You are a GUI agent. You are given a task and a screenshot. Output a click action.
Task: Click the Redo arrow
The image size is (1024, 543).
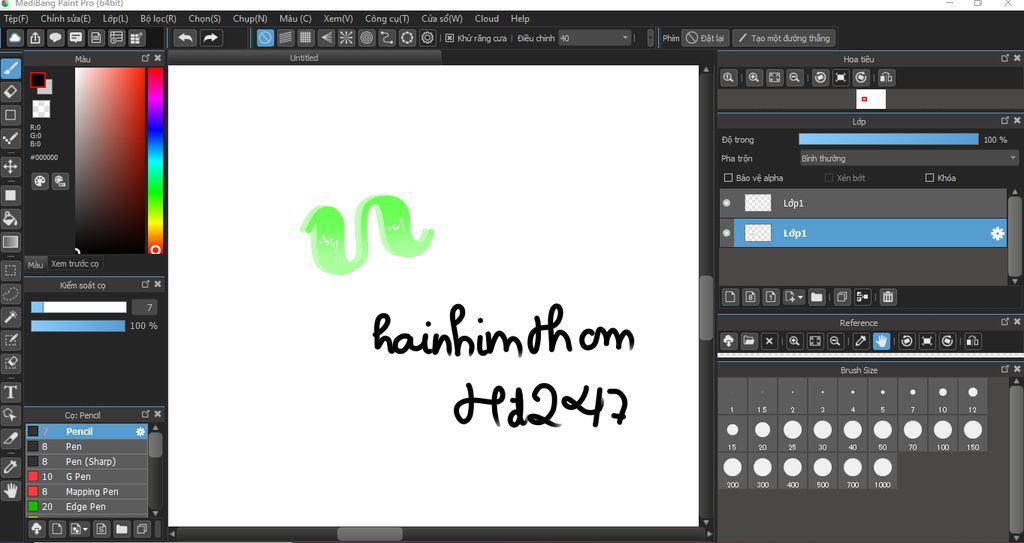click(x=210, y=38)
